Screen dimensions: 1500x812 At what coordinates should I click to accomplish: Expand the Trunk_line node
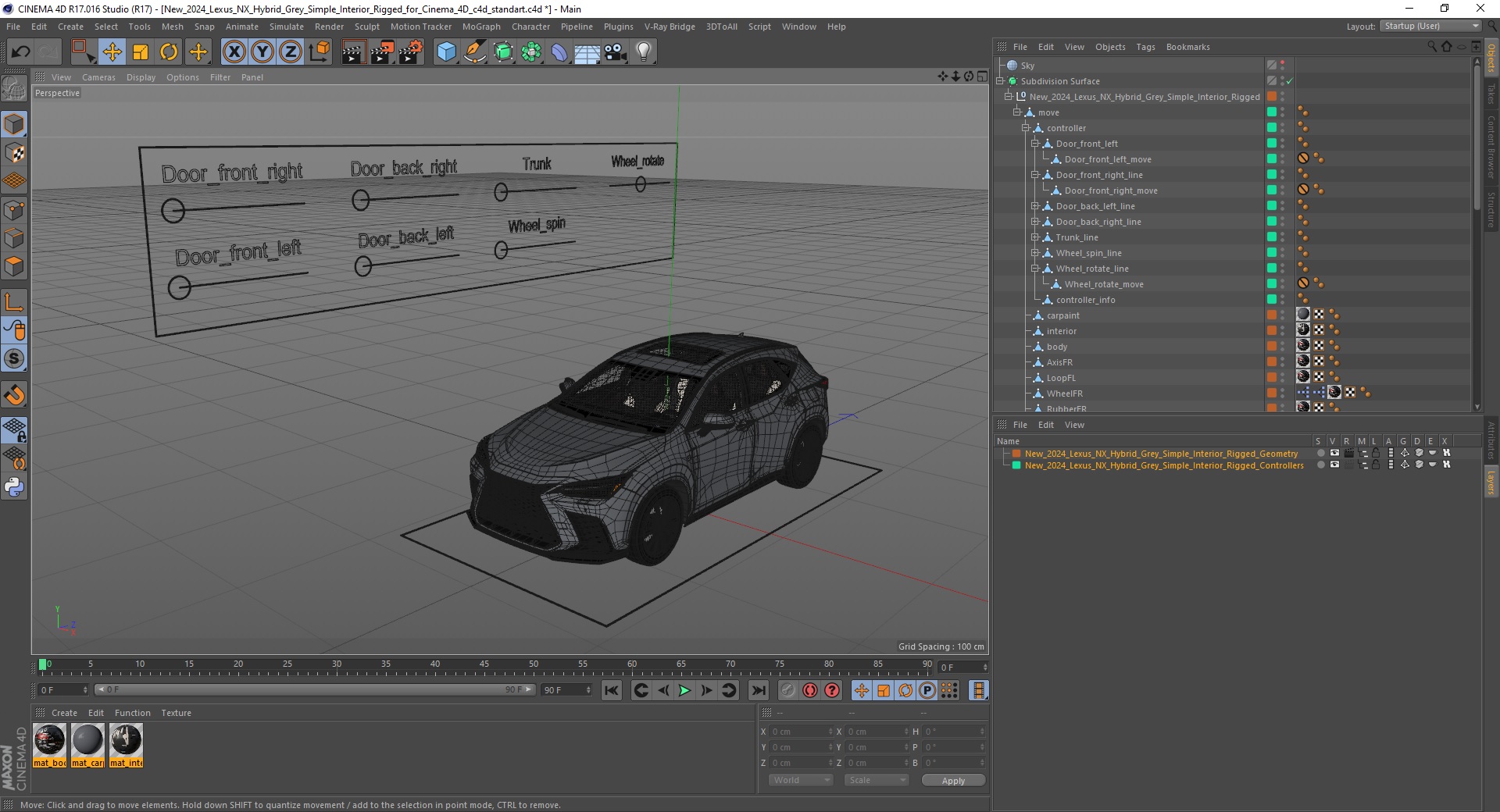(x=1034, y=237)
